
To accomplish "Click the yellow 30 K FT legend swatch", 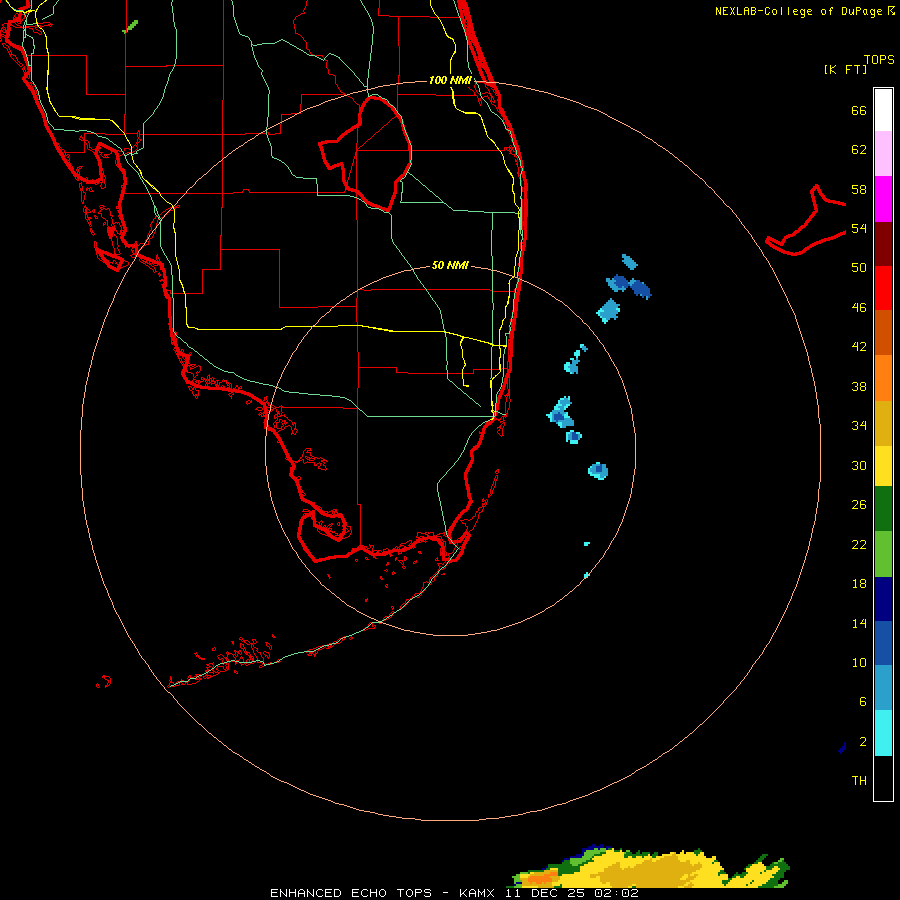I will point(883,465).
